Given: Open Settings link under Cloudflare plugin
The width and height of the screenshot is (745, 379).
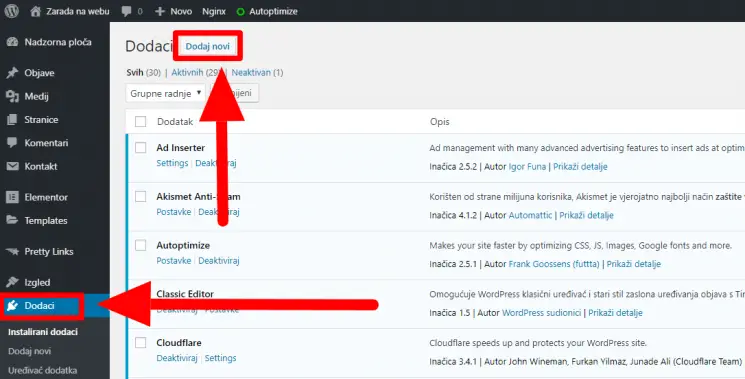Looking at the screenshot, I should (x=220, y=358).
